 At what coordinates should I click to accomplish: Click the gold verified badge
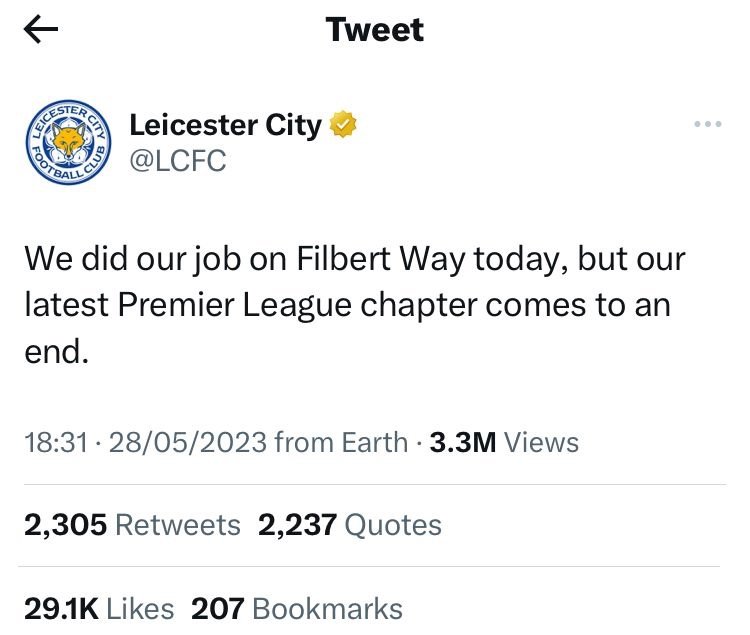click(x=343, y=124)
